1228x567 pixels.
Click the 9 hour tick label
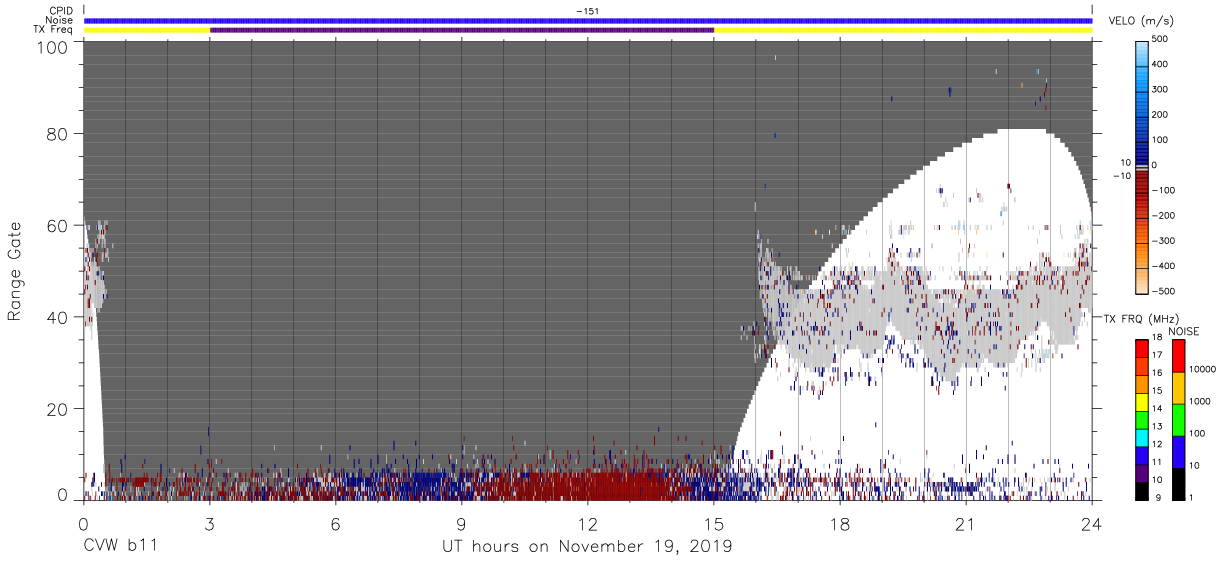[x=461, y=524]
